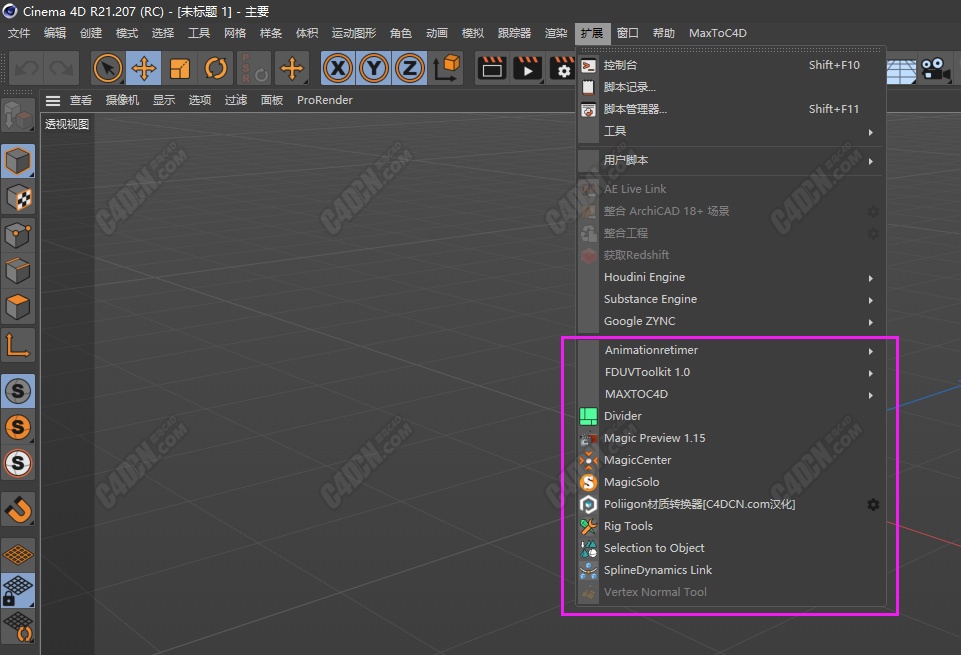Activate the Rotate tool
961x655 pixels.
coord(216,68)
